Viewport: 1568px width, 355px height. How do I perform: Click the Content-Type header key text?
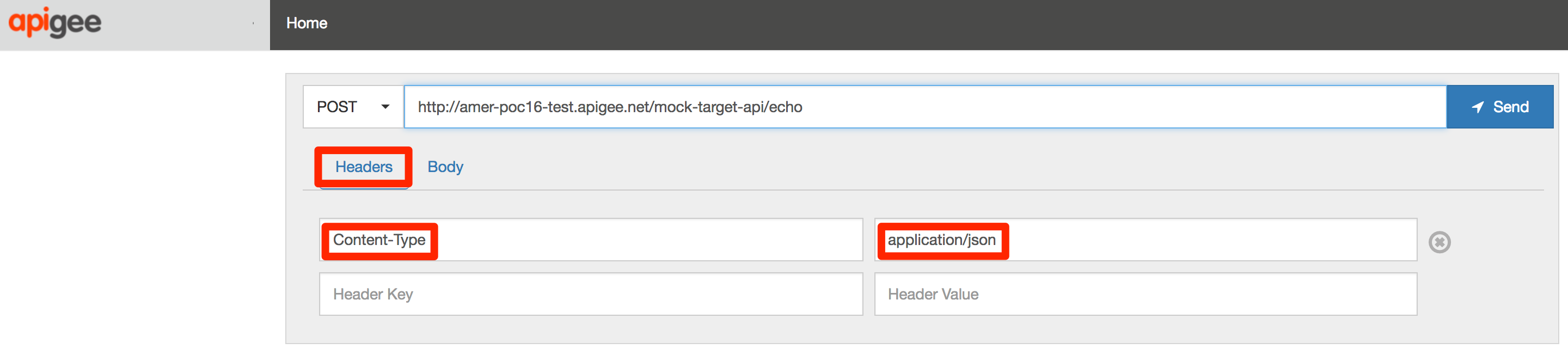coord(378,241)
